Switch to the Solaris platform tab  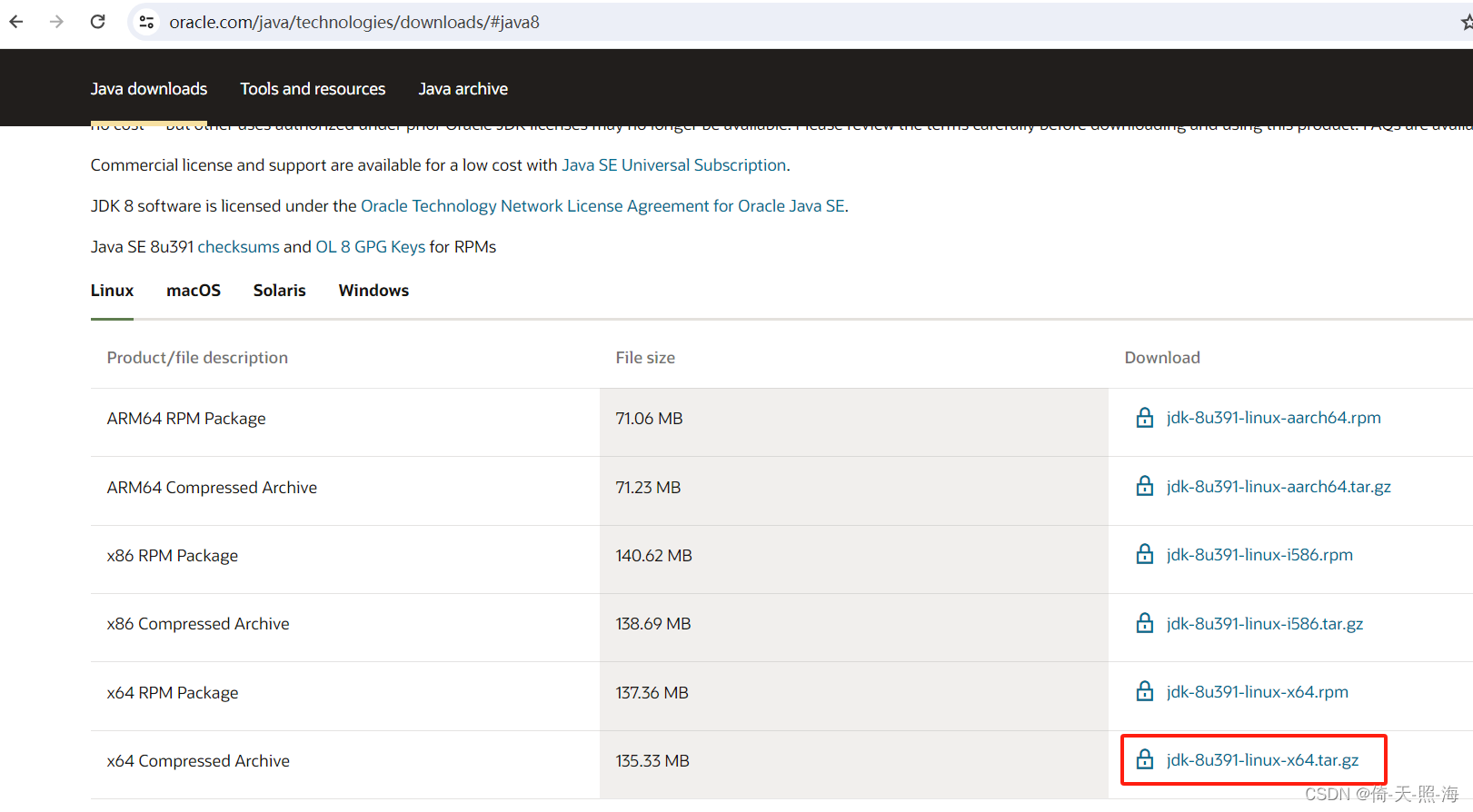280,291
